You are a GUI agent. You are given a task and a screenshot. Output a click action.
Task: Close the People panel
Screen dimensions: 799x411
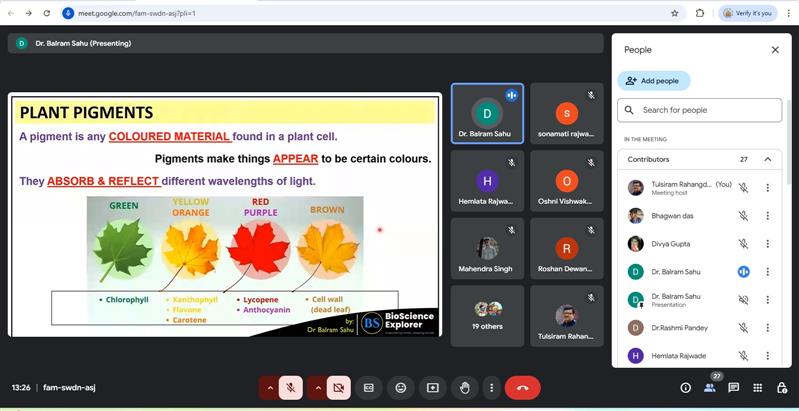coord(775,50)
